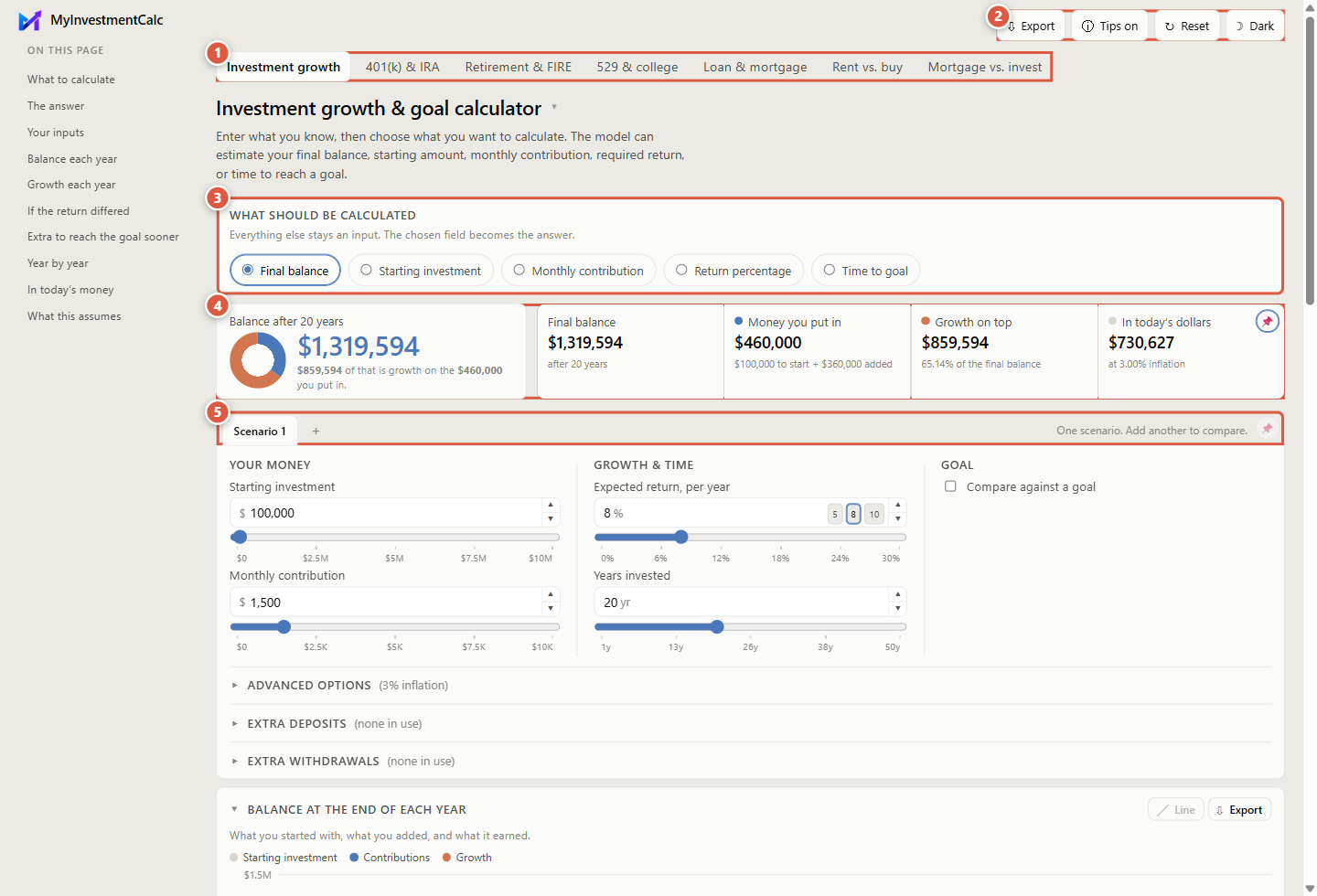Image resolution: width=1317 pixels, height=896 pixels.
Task: Decrease Monthly contribution with the down arrow
Action: click(x=551, y=609)
